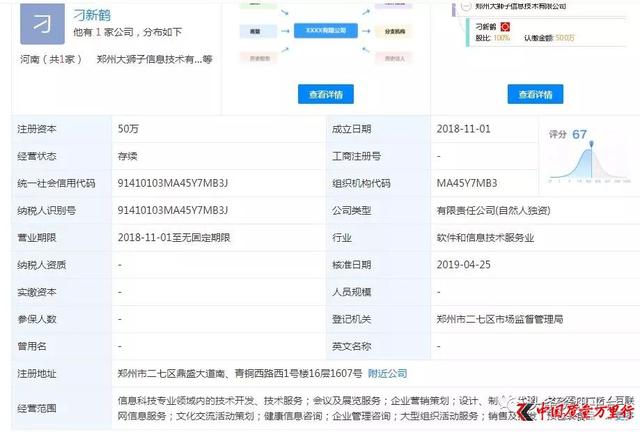Click the 注册地址 label cell
This screenshot has width=640, height=432.
click(62, 373)
